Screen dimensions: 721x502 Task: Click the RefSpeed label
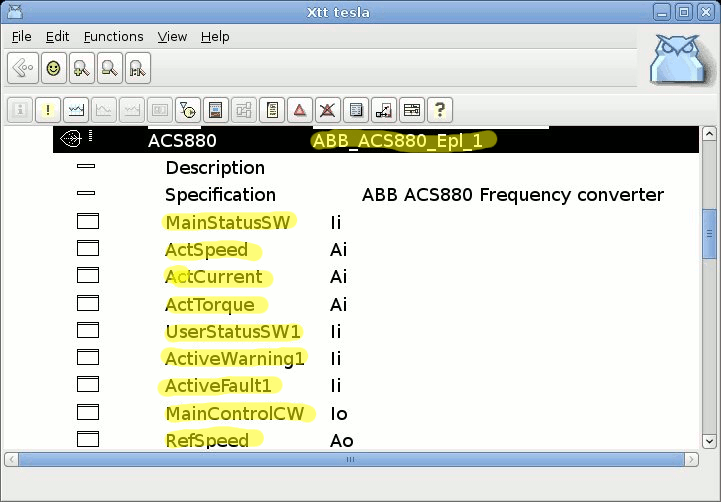(x=207, y=440)
